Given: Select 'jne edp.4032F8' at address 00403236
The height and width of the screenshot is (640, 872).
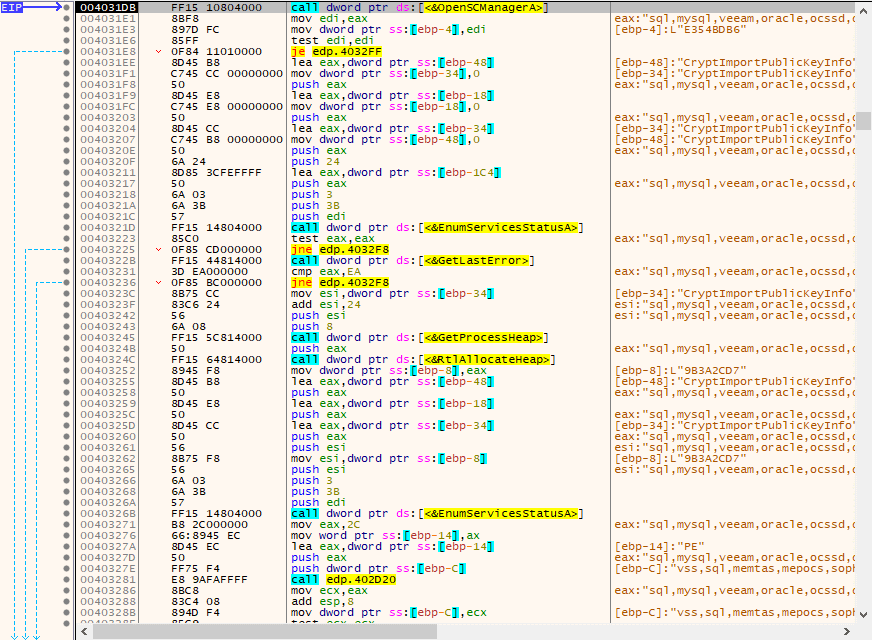Looking at the screenshot, I should point(340,282).
